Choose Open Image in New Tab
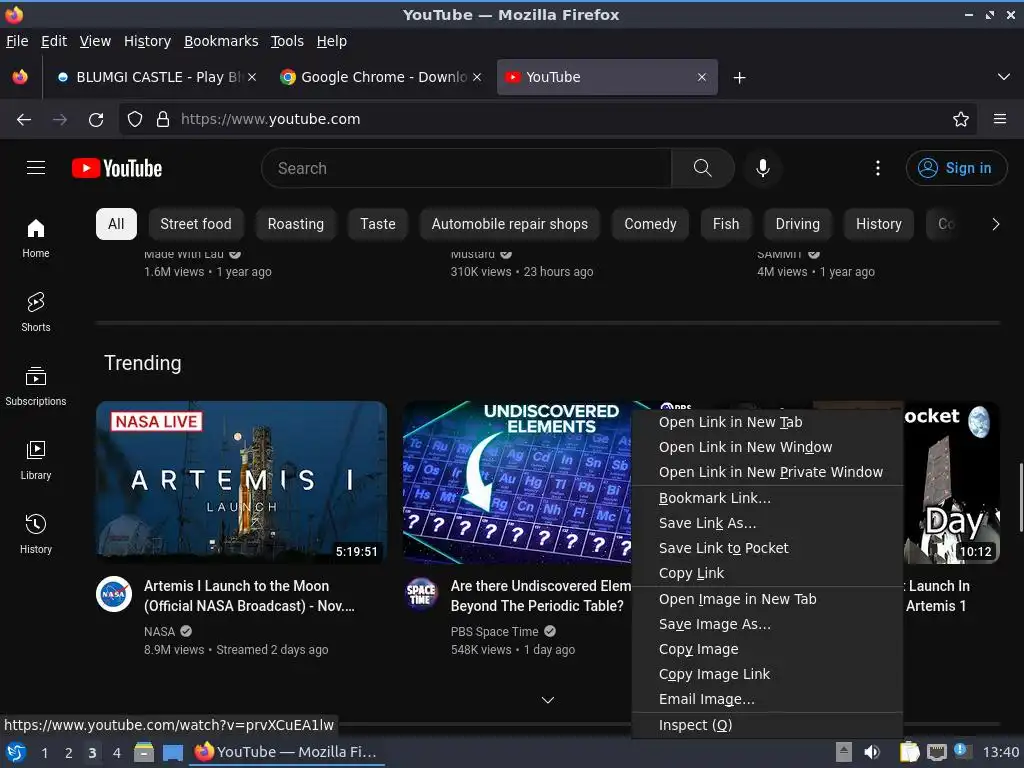The image size is (1024, 768). click(767, 599)
